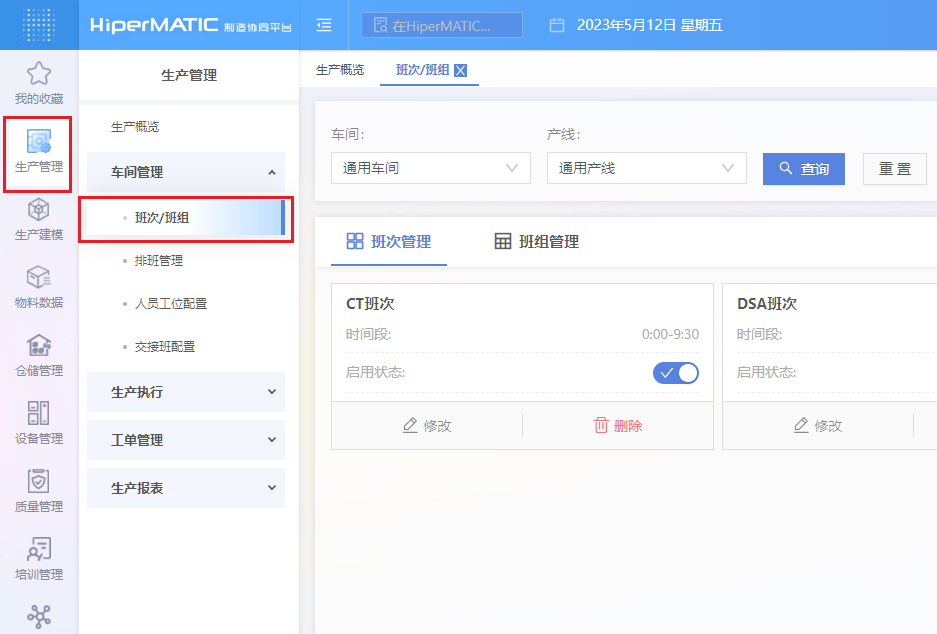Click the DSA班次 card title
This screenshot has height=634, width=937.
[x=767, y=304]
